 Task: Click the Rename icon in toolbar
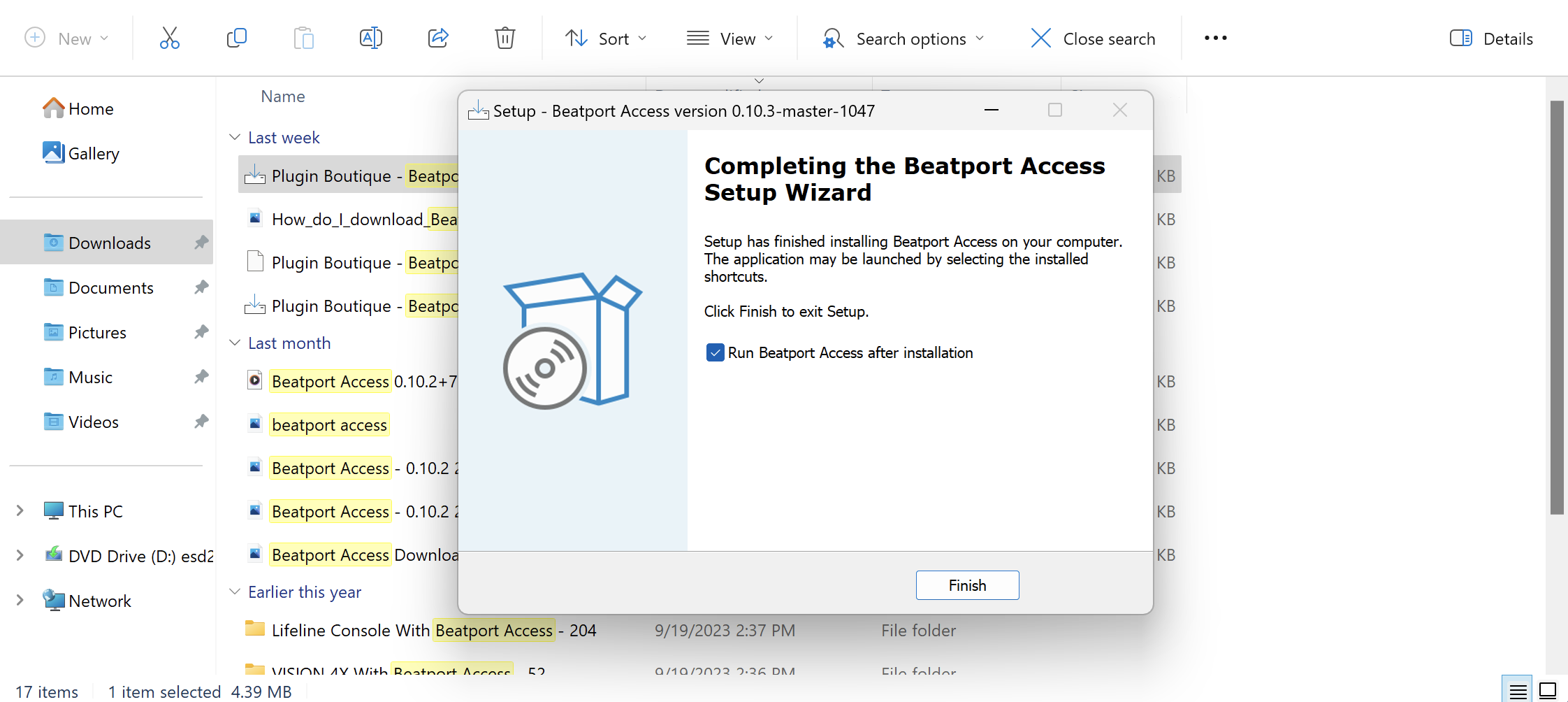click(370, 38)
